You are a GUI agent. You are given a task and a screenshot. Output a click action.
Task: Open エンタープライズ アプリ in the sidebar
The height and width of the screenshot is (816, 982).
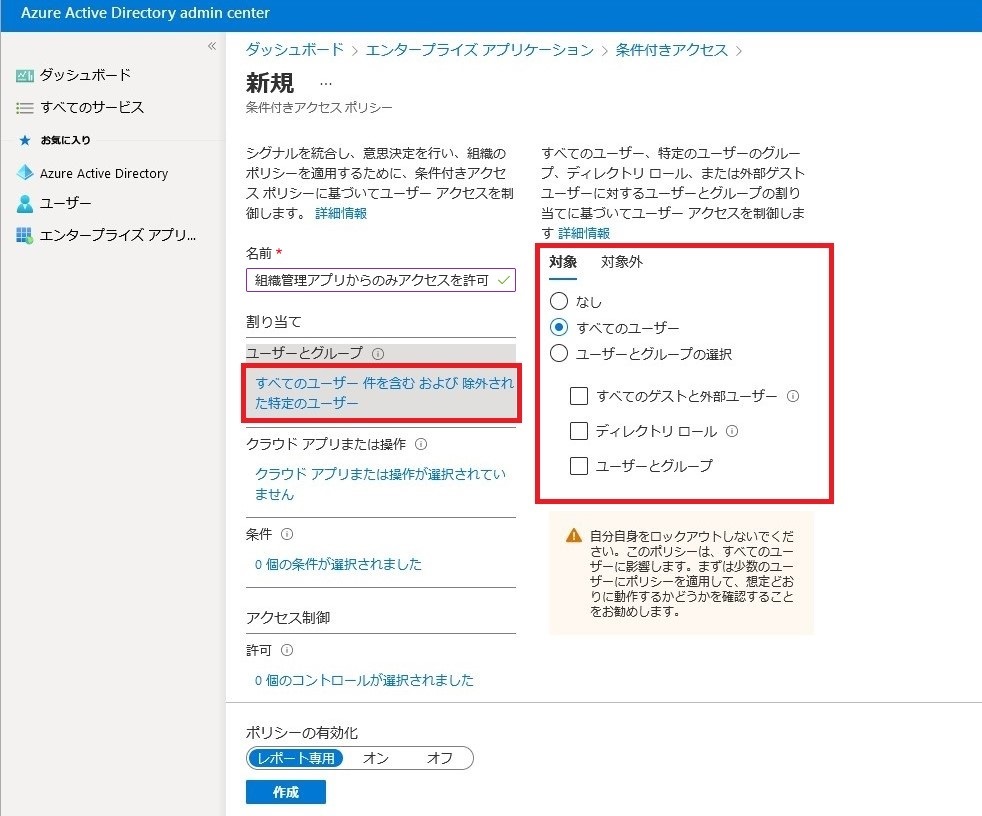118,235
